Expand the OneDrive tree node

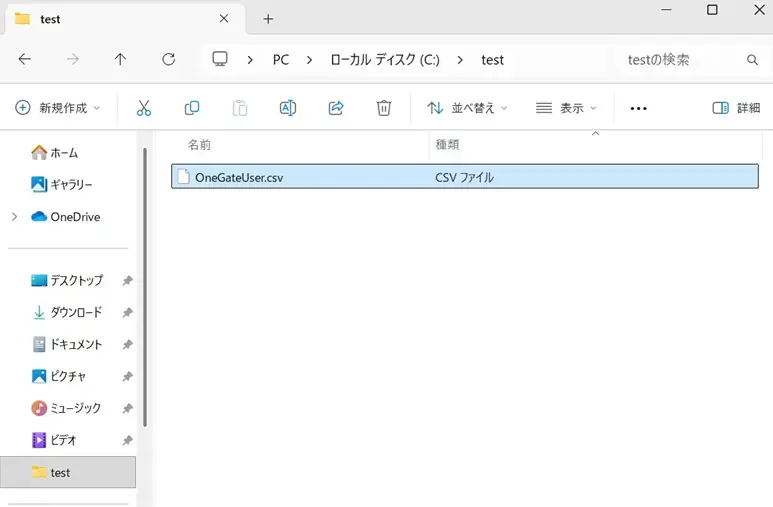click(x=14, y=217)
